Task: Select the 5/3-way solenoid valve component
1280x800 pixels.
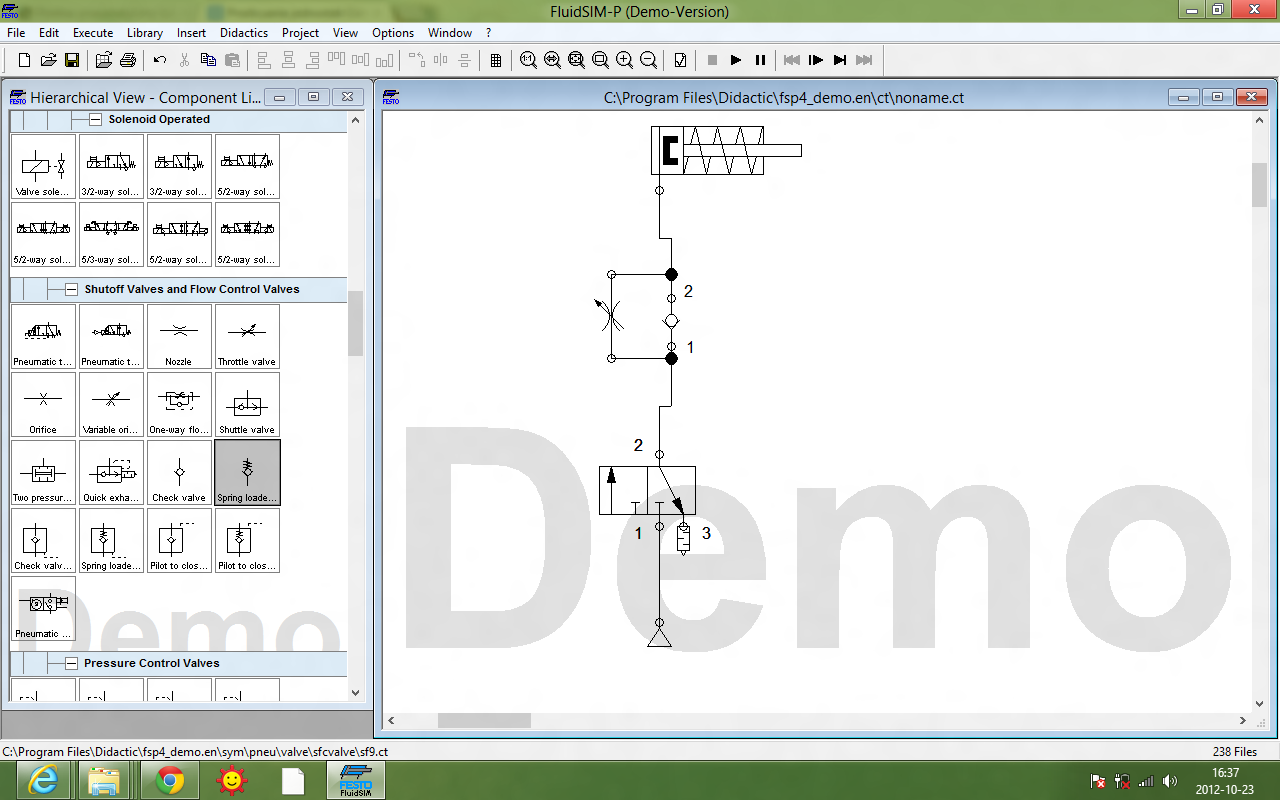Action: click(111, 235)
